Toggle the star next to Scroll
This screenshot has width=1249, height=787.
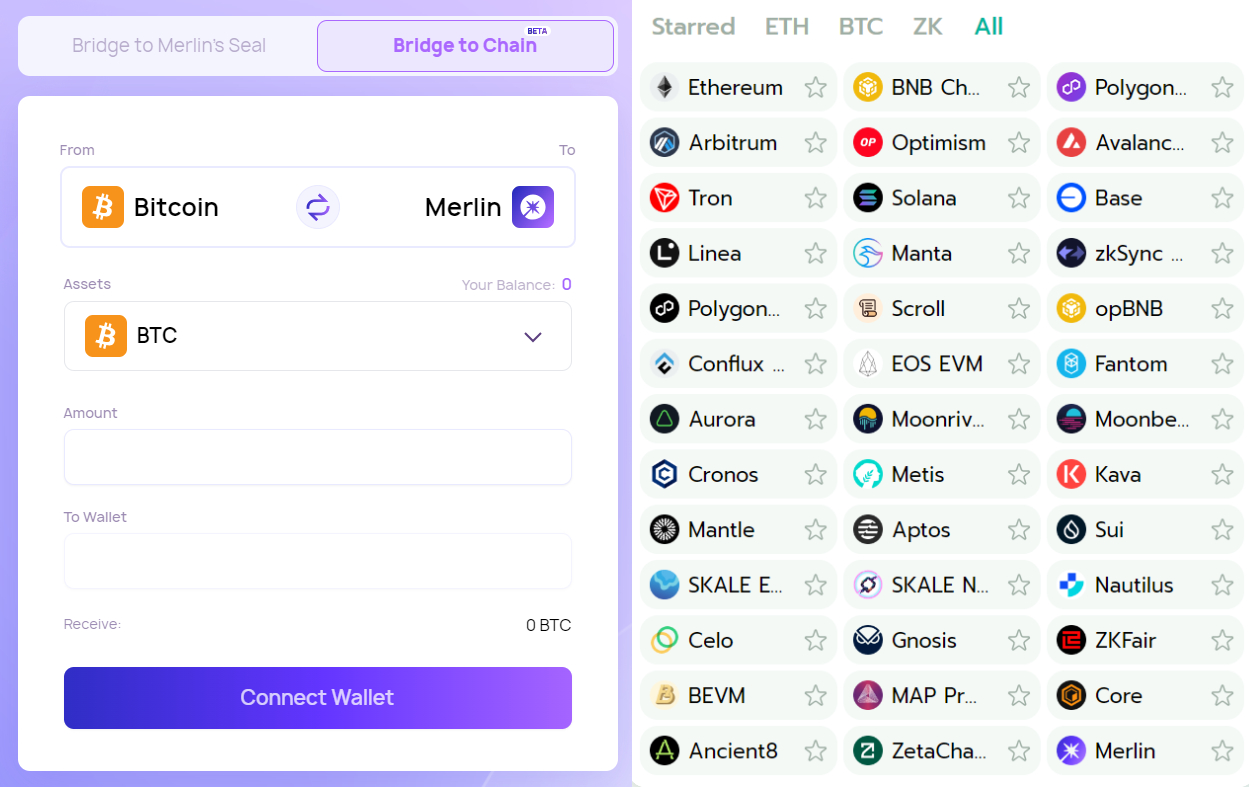click(x=1019, y=309)
